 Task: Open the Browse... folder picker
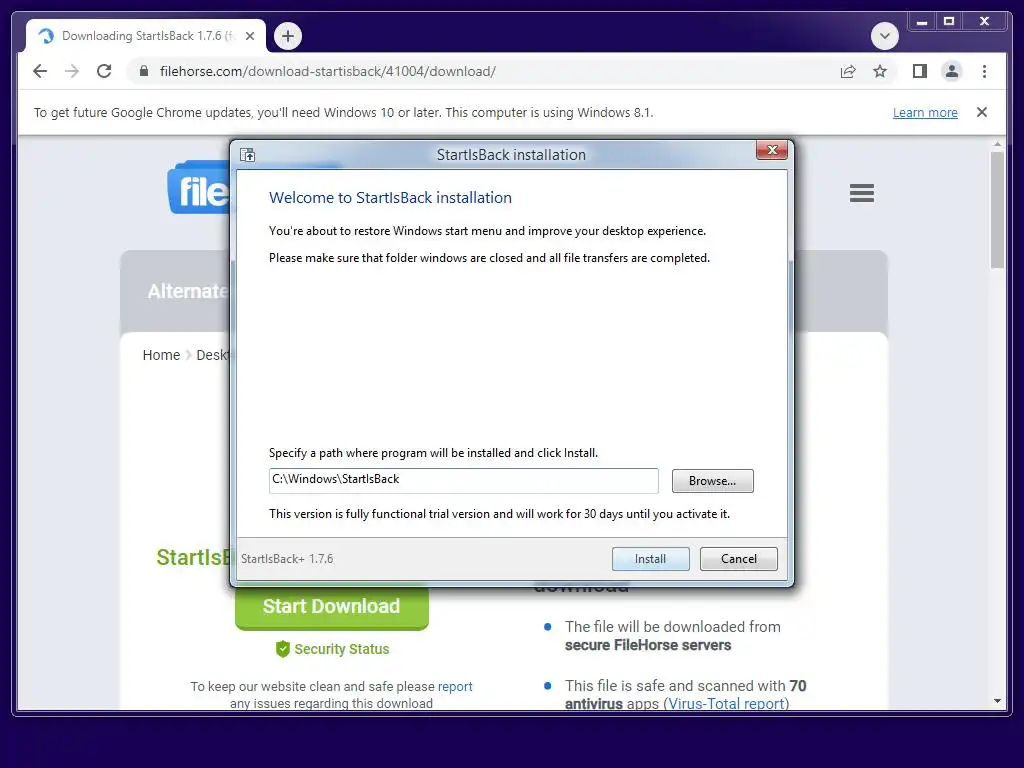coord(712,481)
